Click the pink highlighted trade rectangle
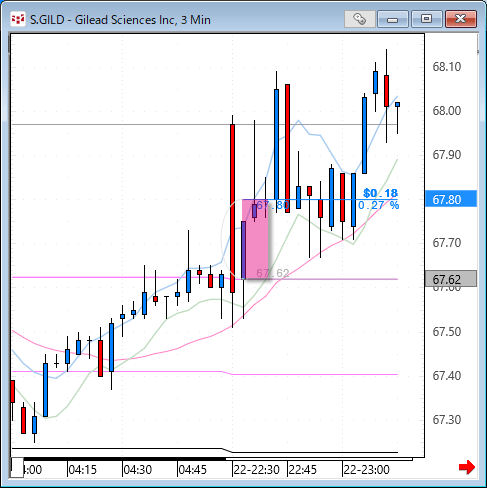 click(255, 239)
